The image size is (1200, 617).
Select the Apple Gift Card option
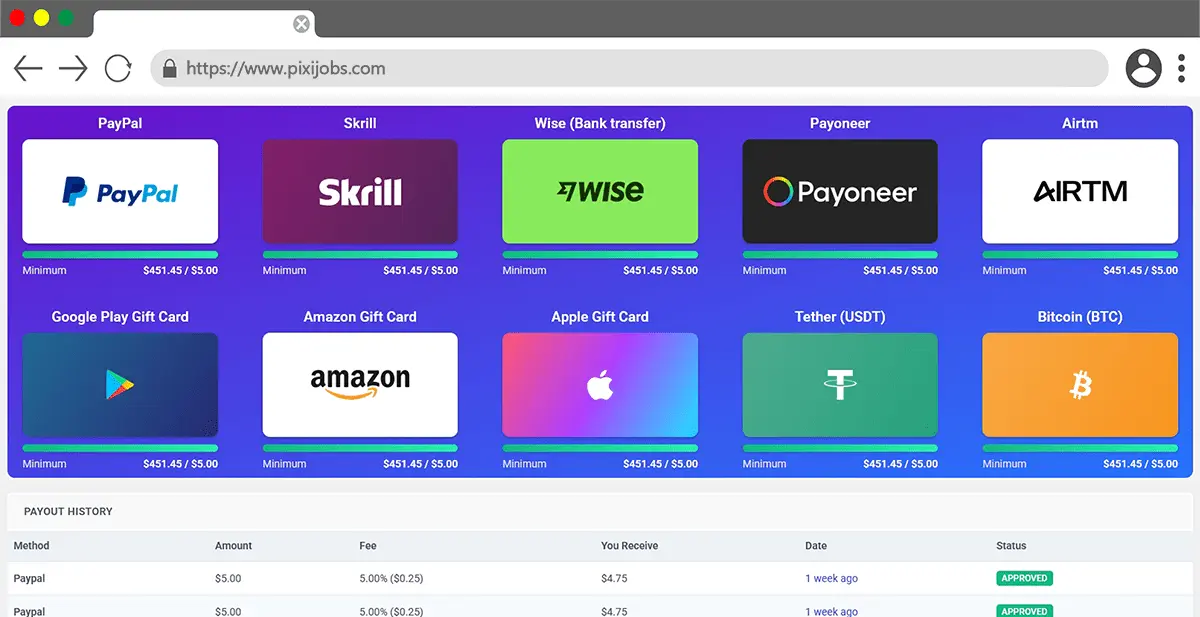[600, 385]
